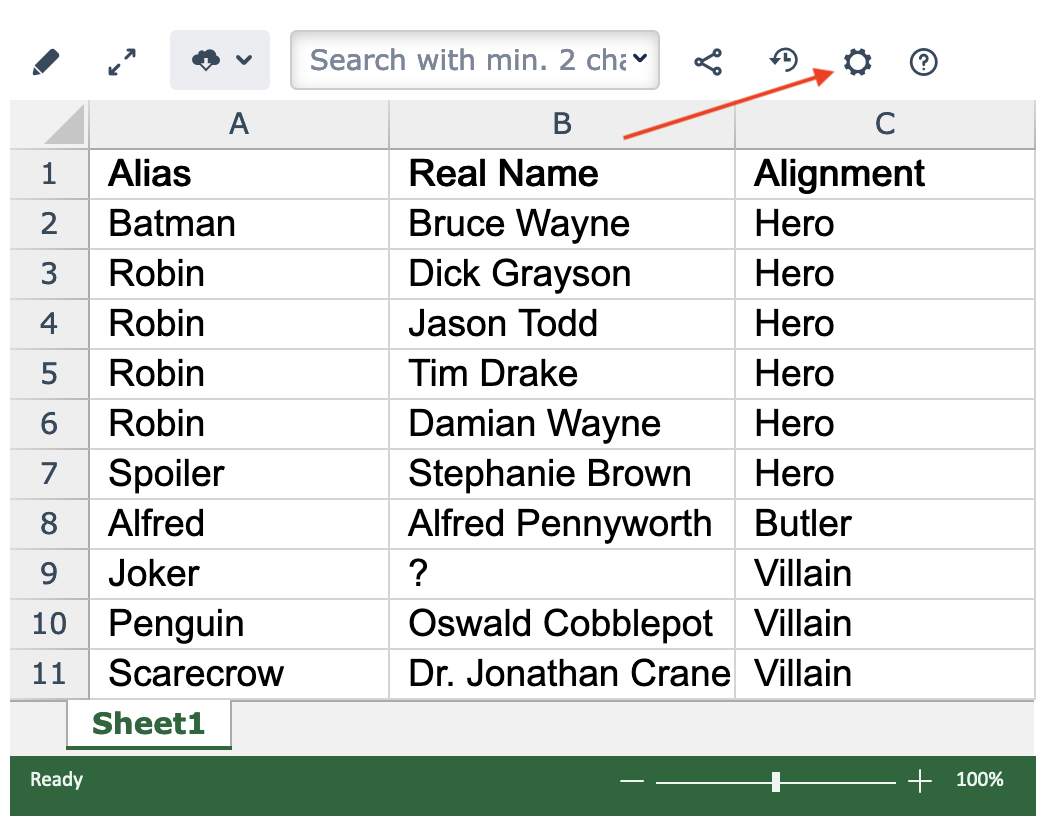
Task: Select the "Oswald Cobblepot" cell
Action: pos(562,625)
